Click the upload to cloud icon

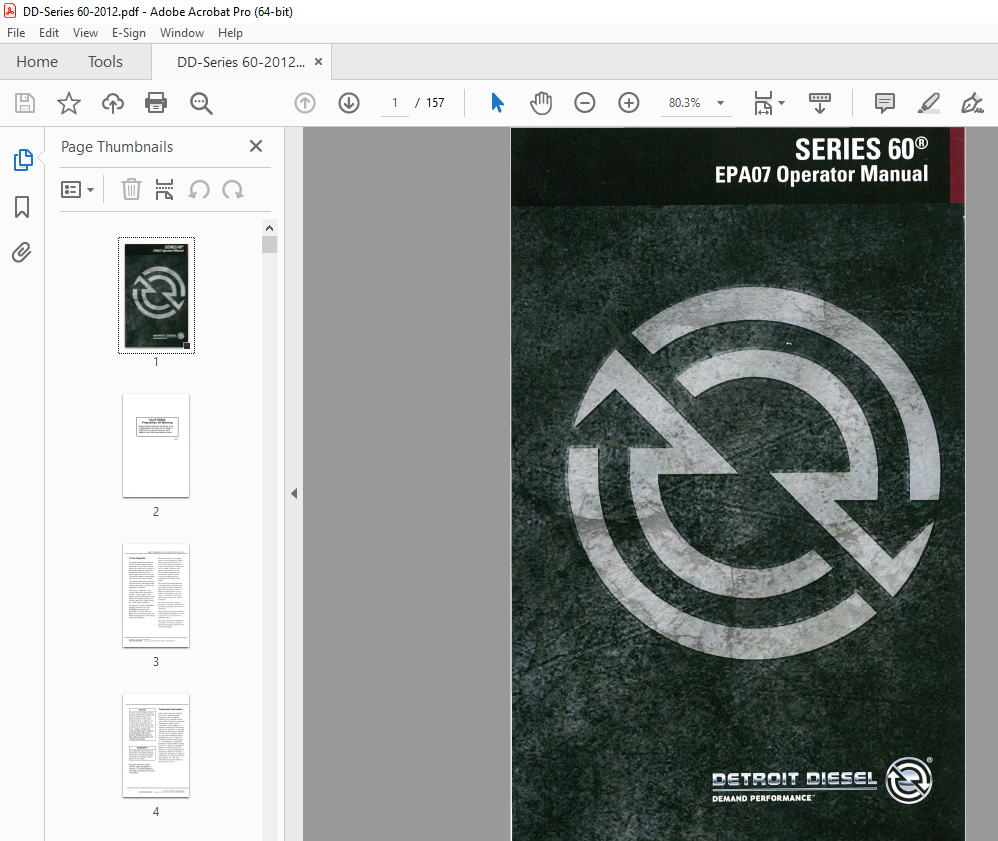coord(113,103)
